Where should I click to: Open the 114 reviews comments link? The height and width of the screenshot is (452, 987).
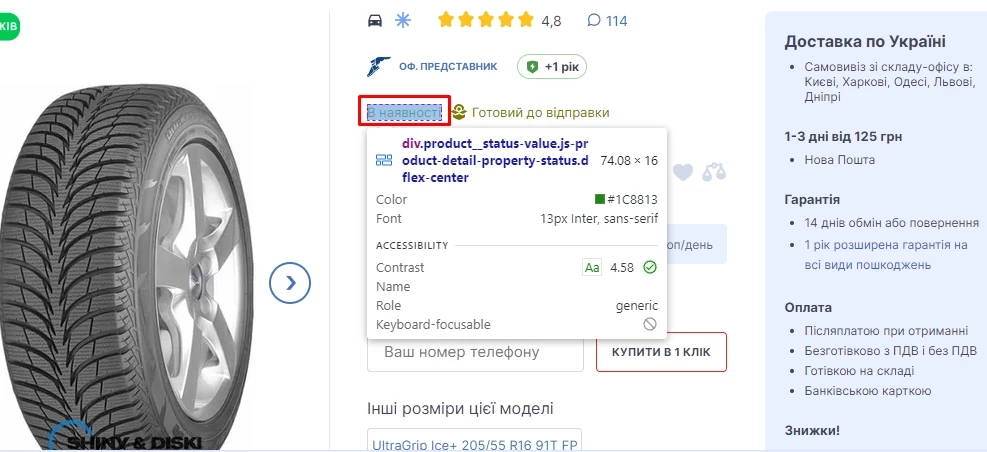point(607,21)
